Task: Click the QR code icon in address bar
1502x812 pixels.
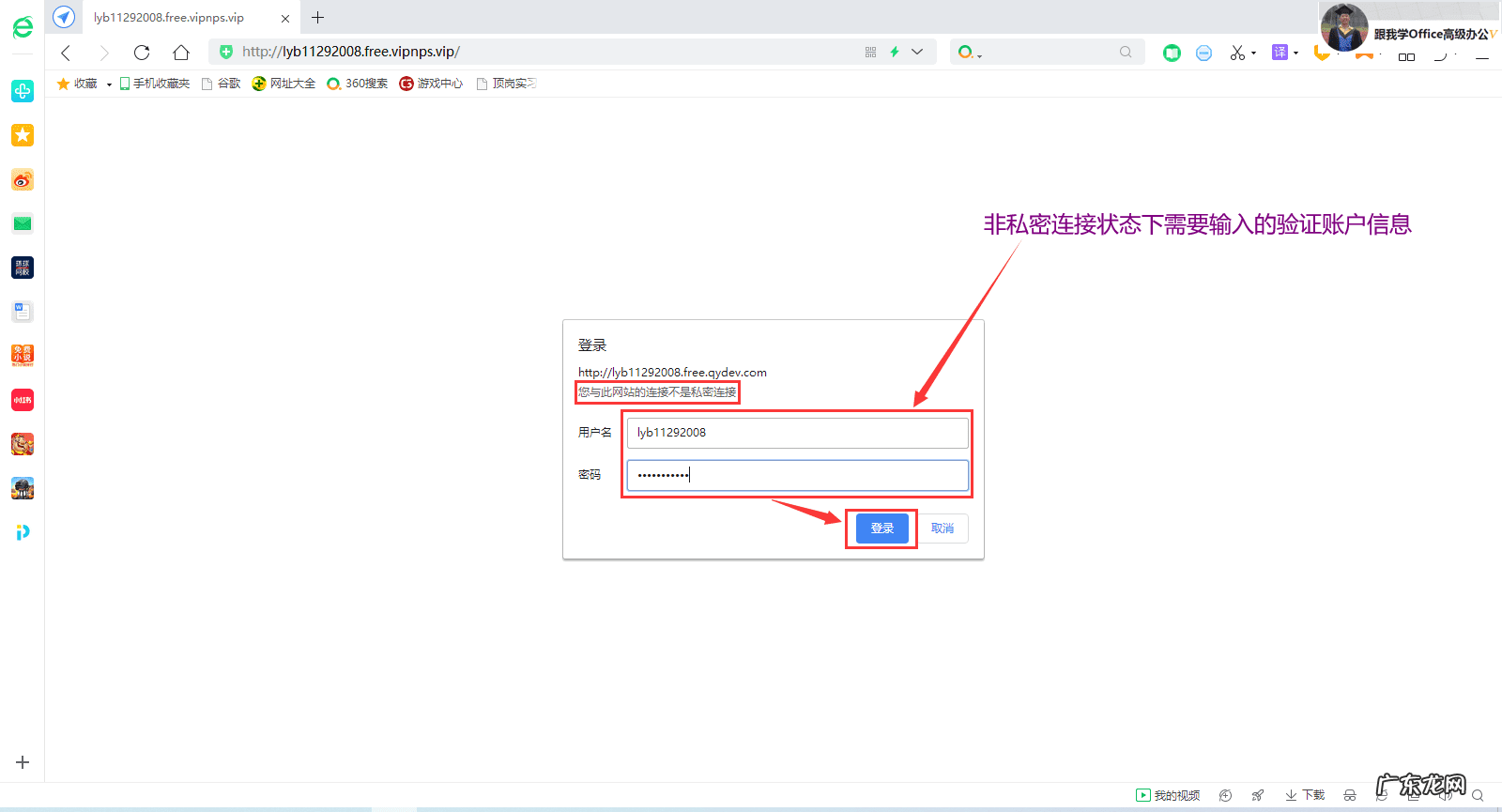Action: (870, 53)
